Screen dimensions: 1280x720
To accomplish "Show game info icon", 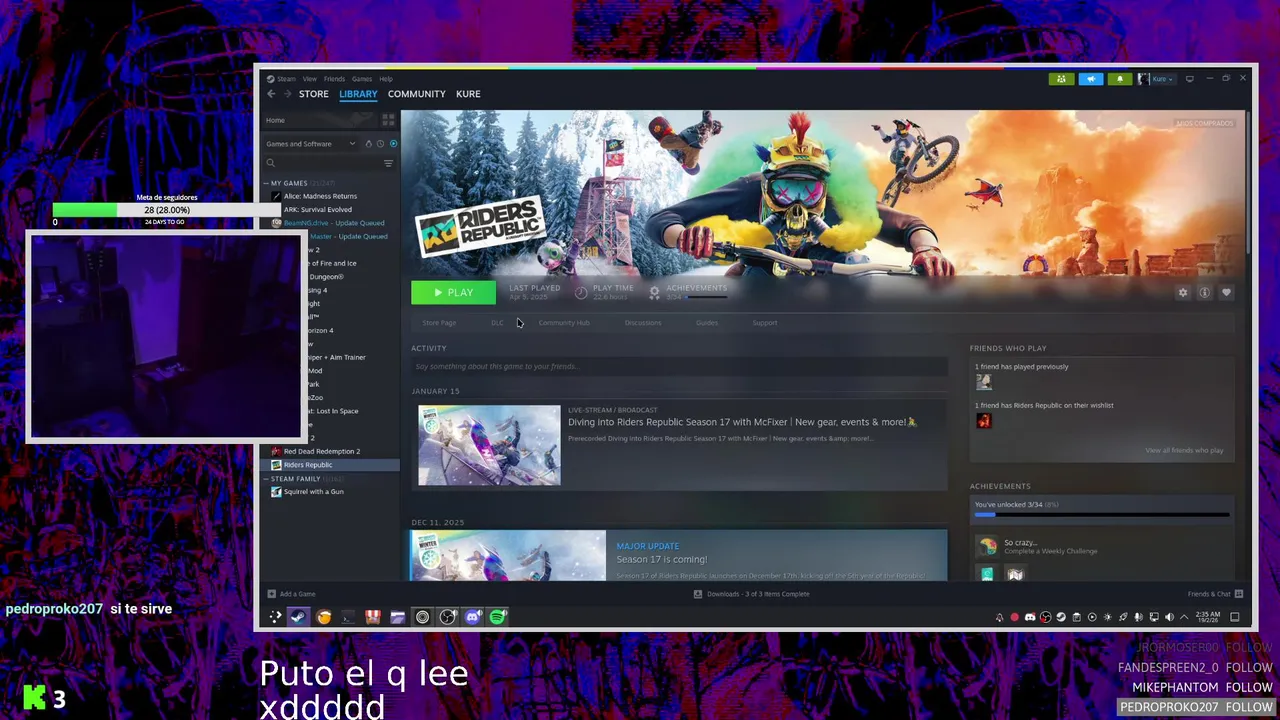I will 1205,293.
